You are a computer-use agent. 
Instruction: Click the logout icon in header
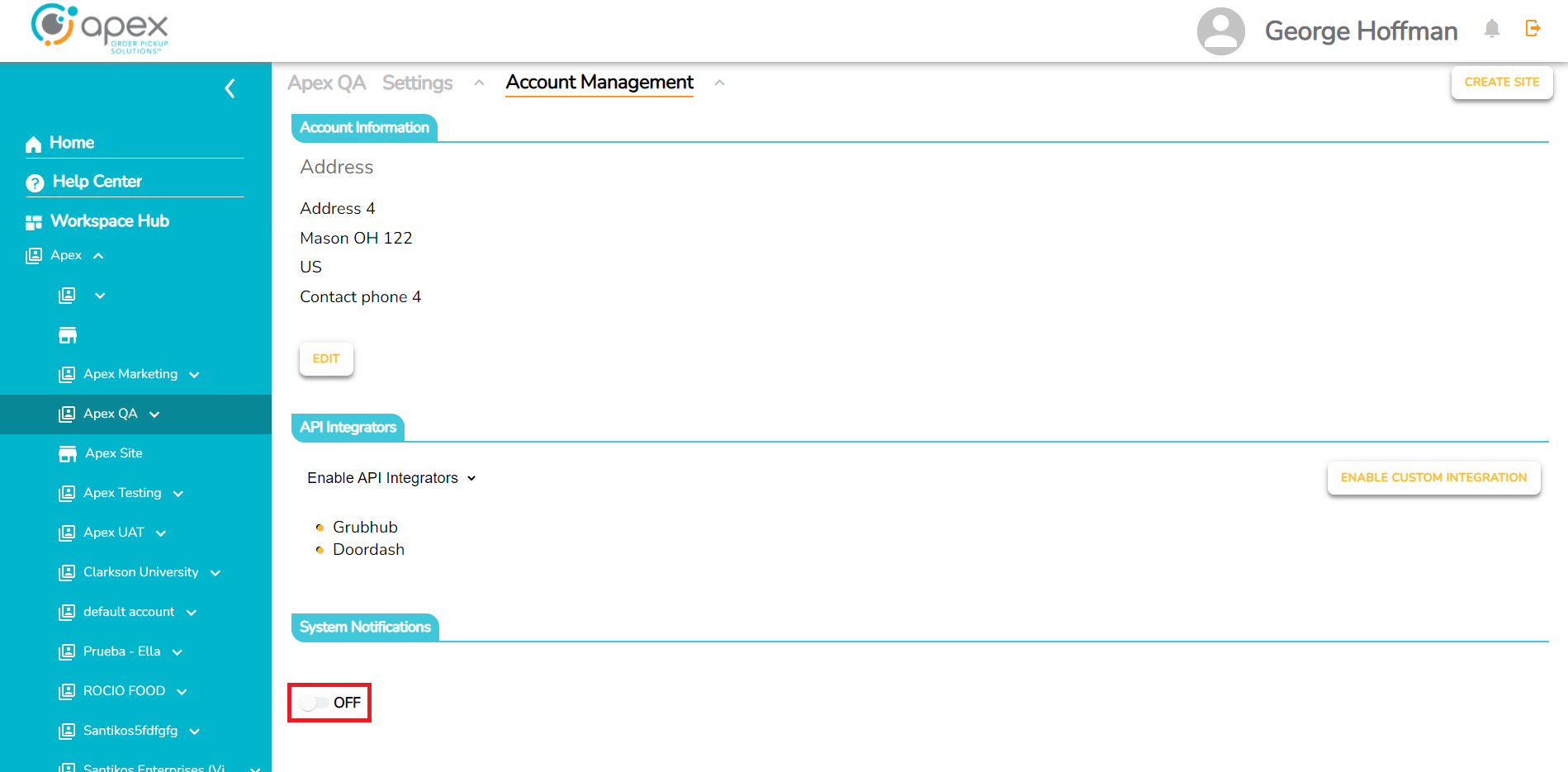tap(1532, 29)
